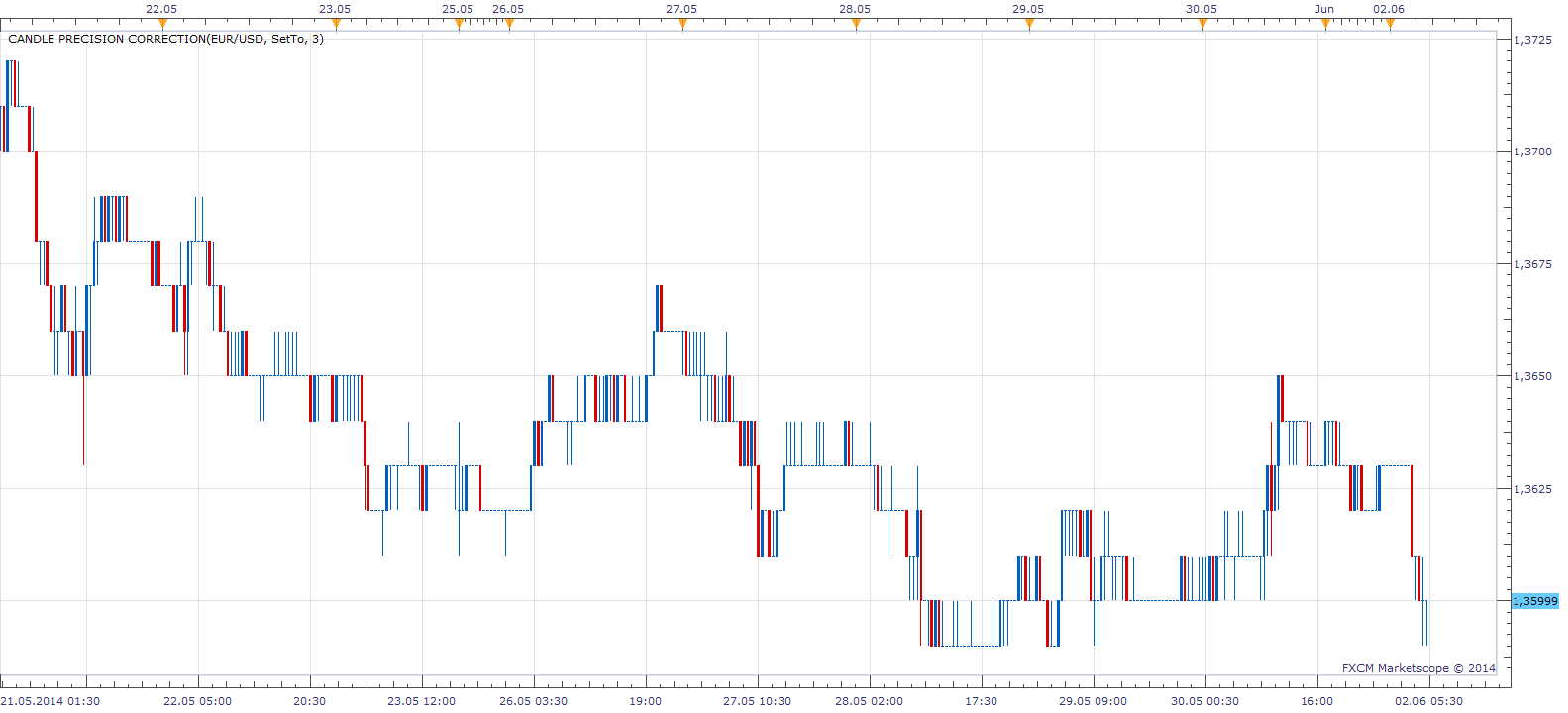Click the 22.05 day marker triangle
This screenshot has height=713, width=1568.
coord(162,24)
